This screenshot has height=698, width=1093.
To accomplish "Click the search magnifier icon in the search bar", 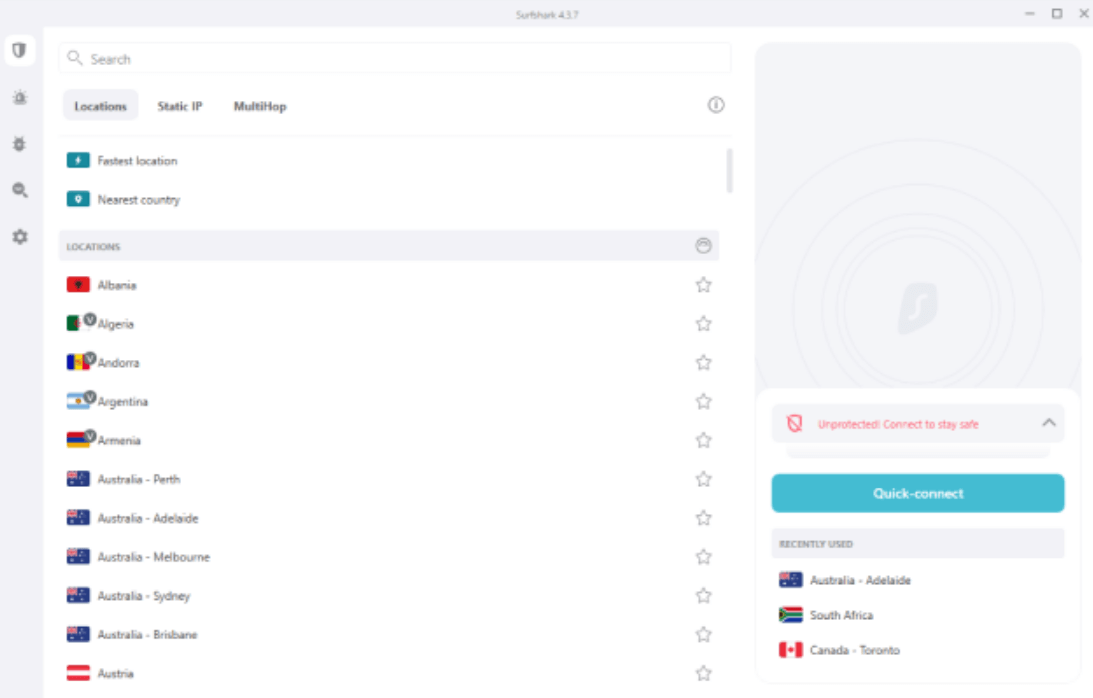I will (x=75, y=58).
